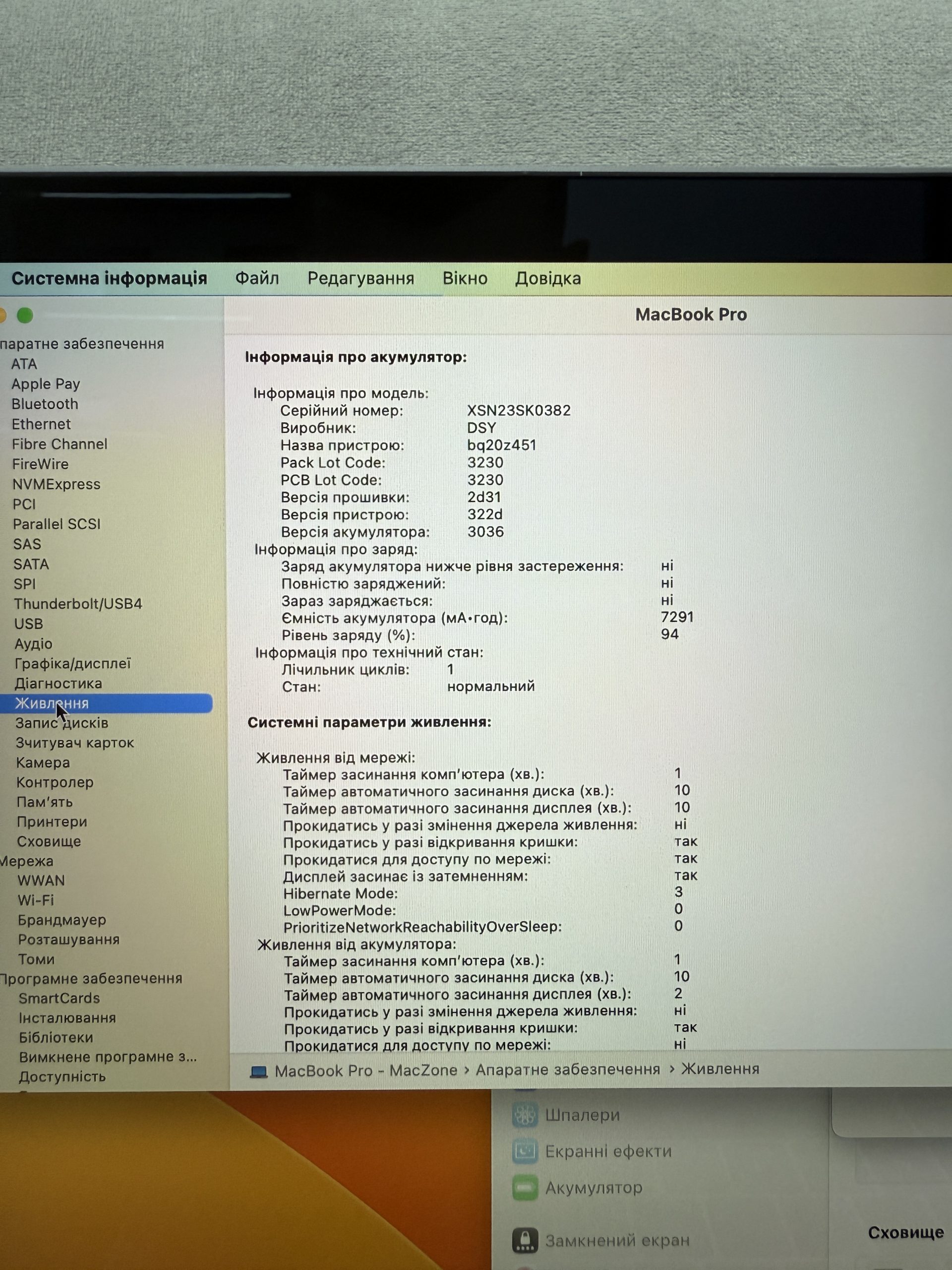The width and height of the screenshot is (952, 1270).
Task: Select Пам'ять in the sidebar
Action: [45, 802]
